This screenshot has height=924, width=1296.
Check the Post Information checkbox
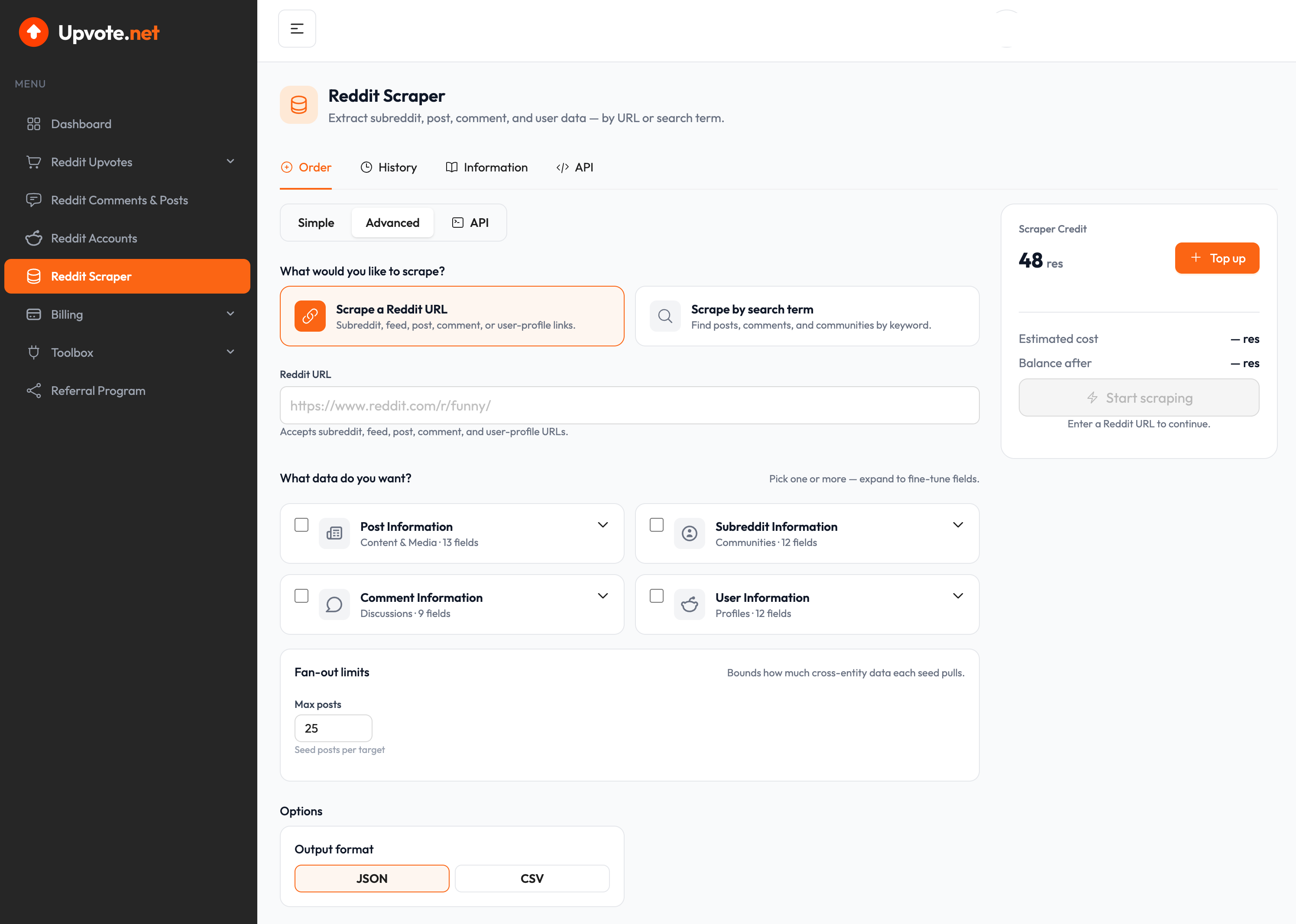[301, 525]
